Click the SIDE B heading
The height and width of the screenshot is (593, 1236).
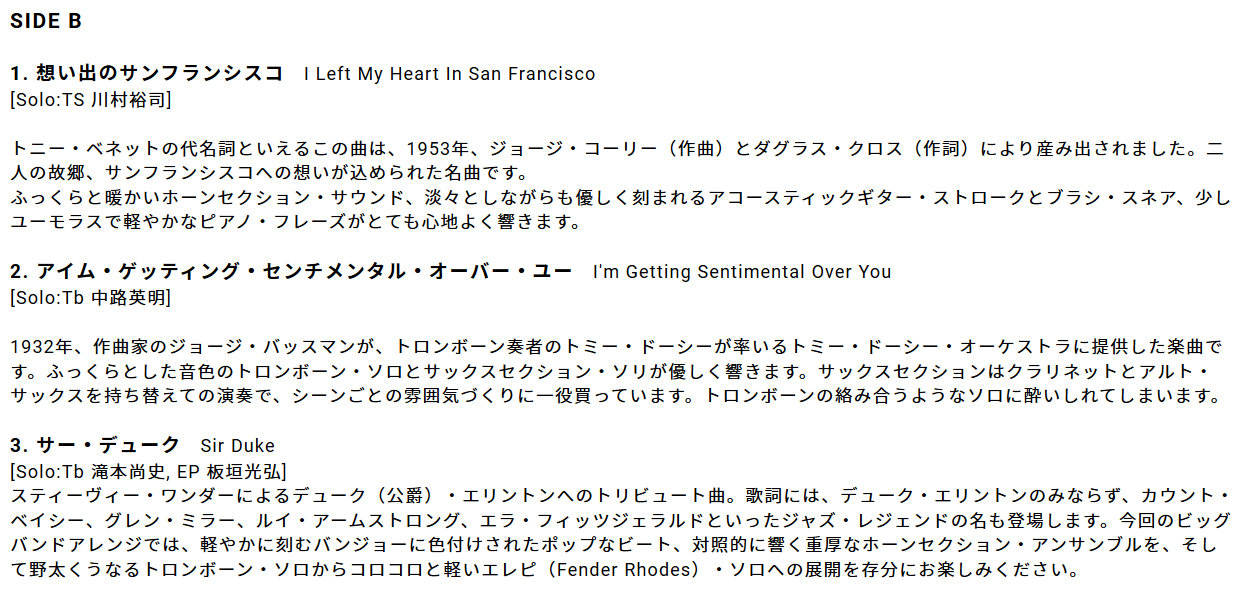46,21
